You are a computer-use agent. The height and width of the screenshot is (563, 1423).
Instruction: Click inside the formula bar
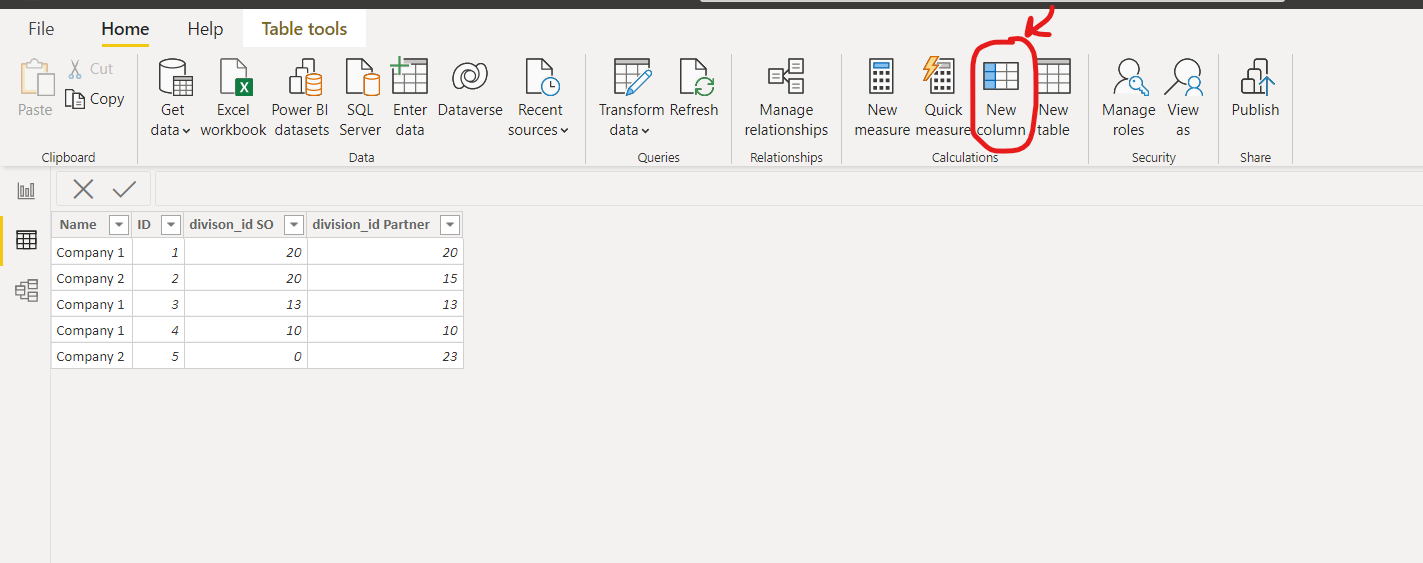pos(788,189)
